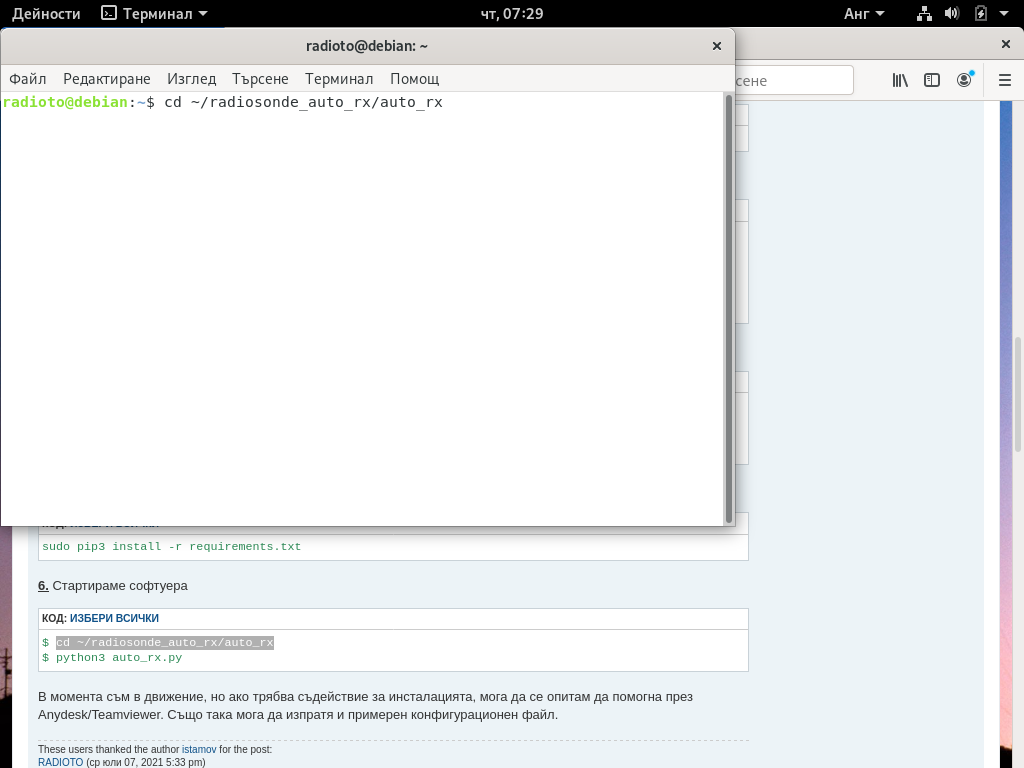Open the Търсене menu in terminal
Screen dimensions: 1024x768
click(x=260, y=79)
